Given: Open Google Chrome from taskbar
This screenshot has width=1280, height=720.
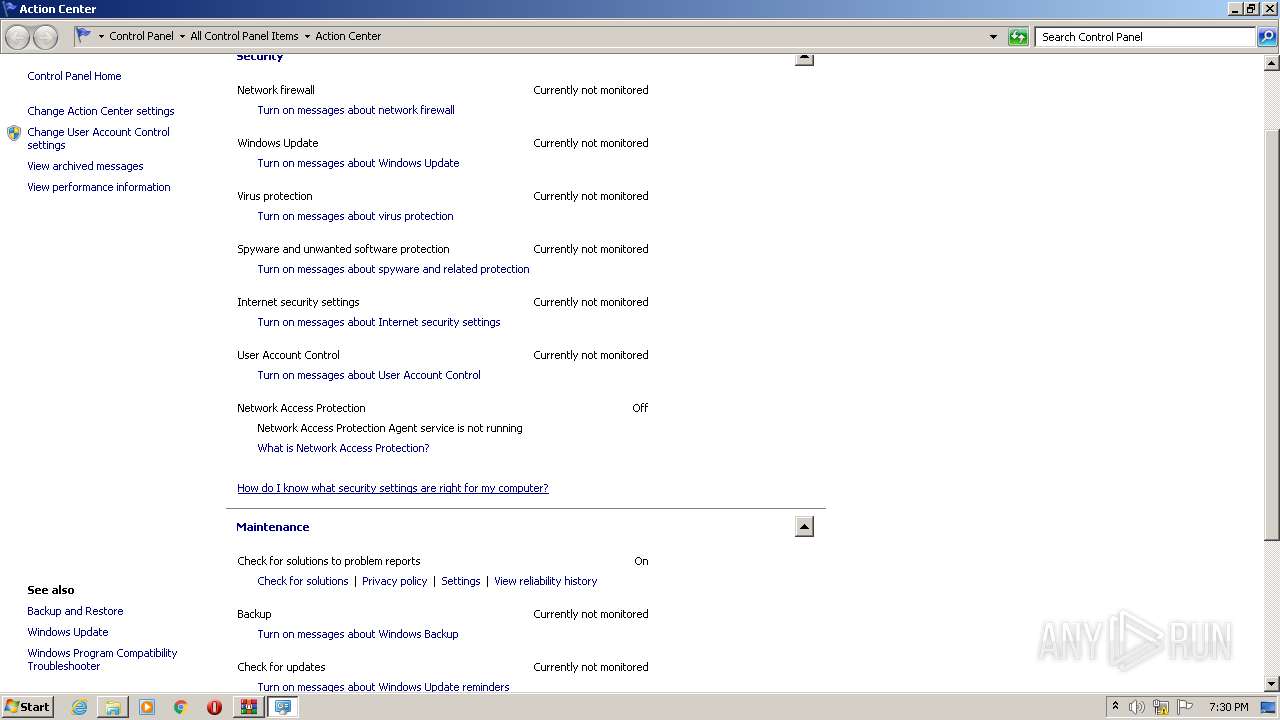Looking at the screenshot, I should (180, 707).
